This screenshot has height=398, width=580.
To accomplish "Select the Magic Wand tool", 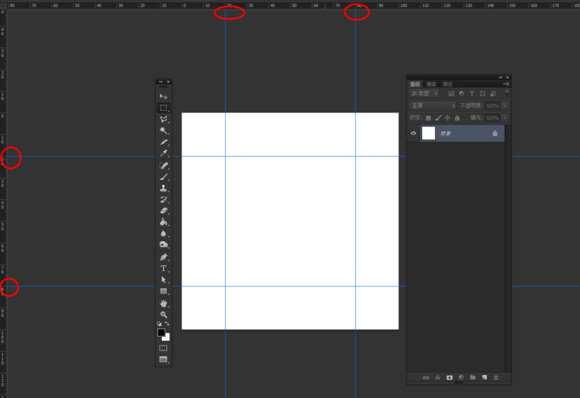I will (163, 131).
